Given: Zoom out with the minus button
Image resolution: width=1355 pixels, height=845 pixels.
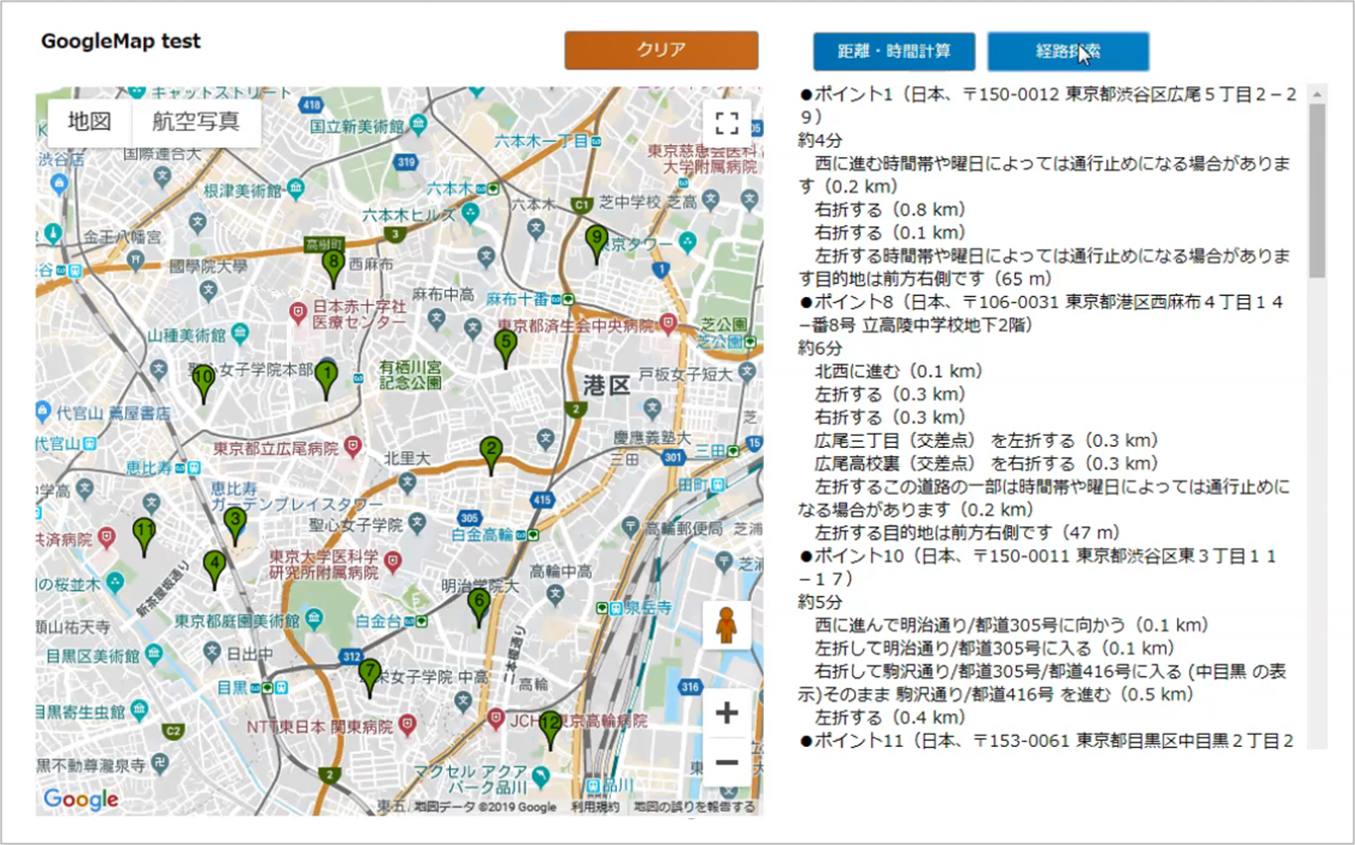Looking at the screenshot, I should 727,763.
